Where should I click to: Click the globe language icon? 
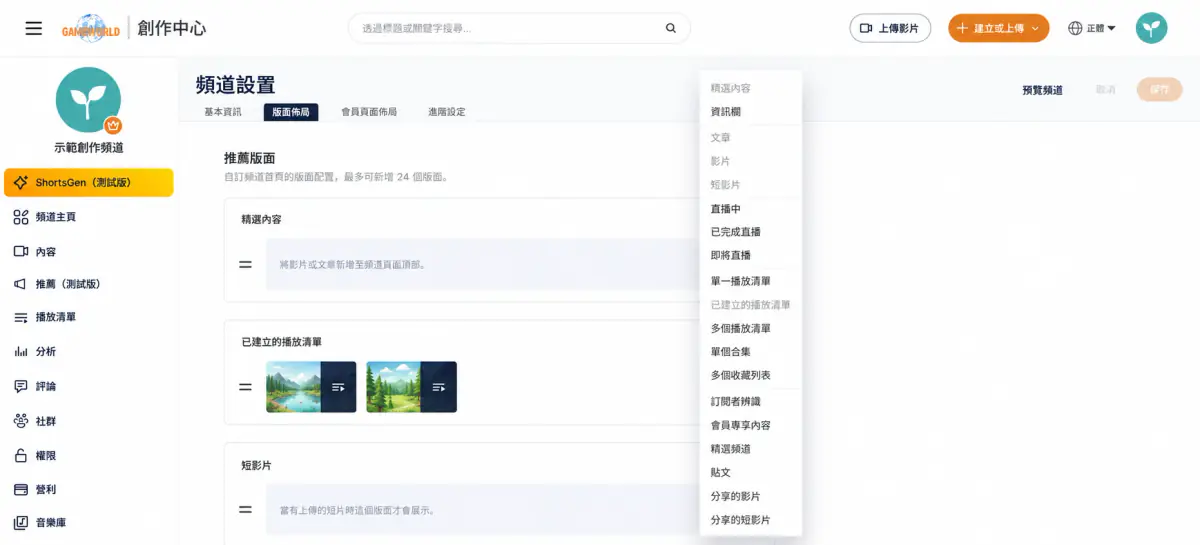coord(1076,28)
